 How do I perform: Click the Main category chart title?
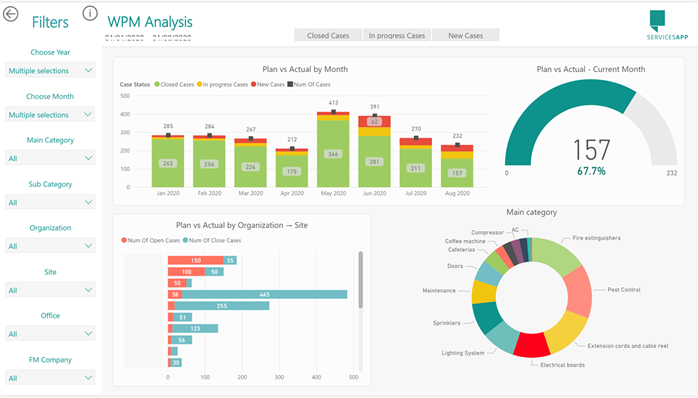[x=532, y=212]
